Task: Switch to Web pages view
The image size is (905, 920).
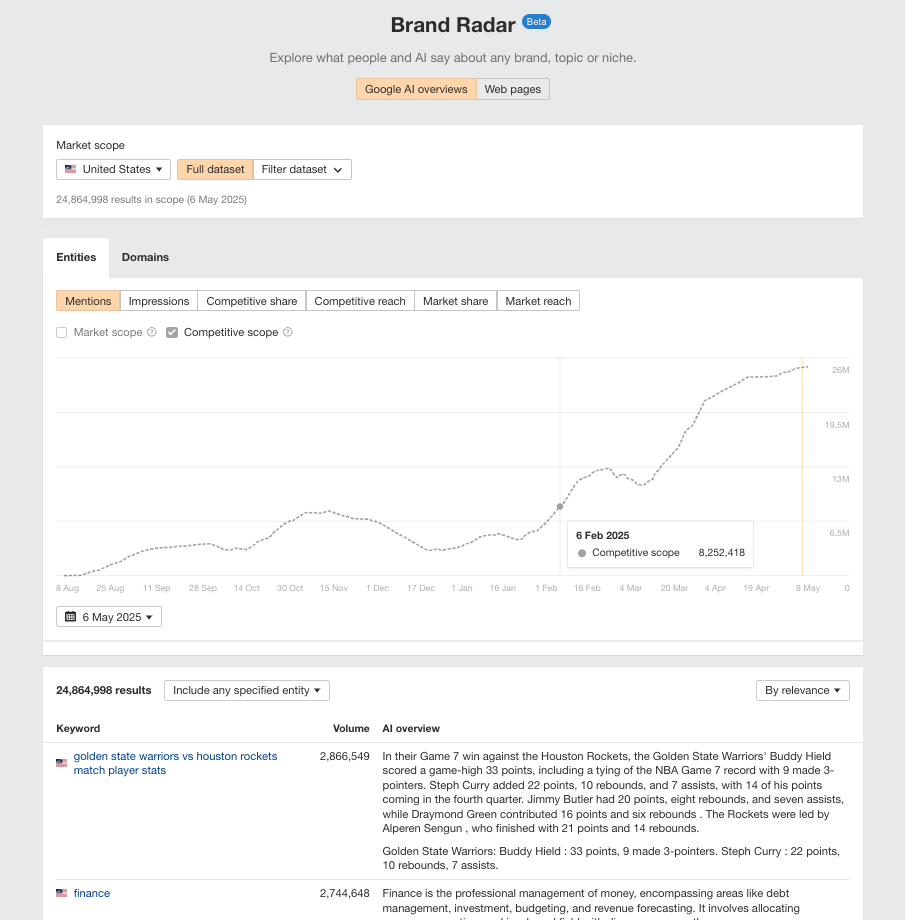Action: (512, 89)
